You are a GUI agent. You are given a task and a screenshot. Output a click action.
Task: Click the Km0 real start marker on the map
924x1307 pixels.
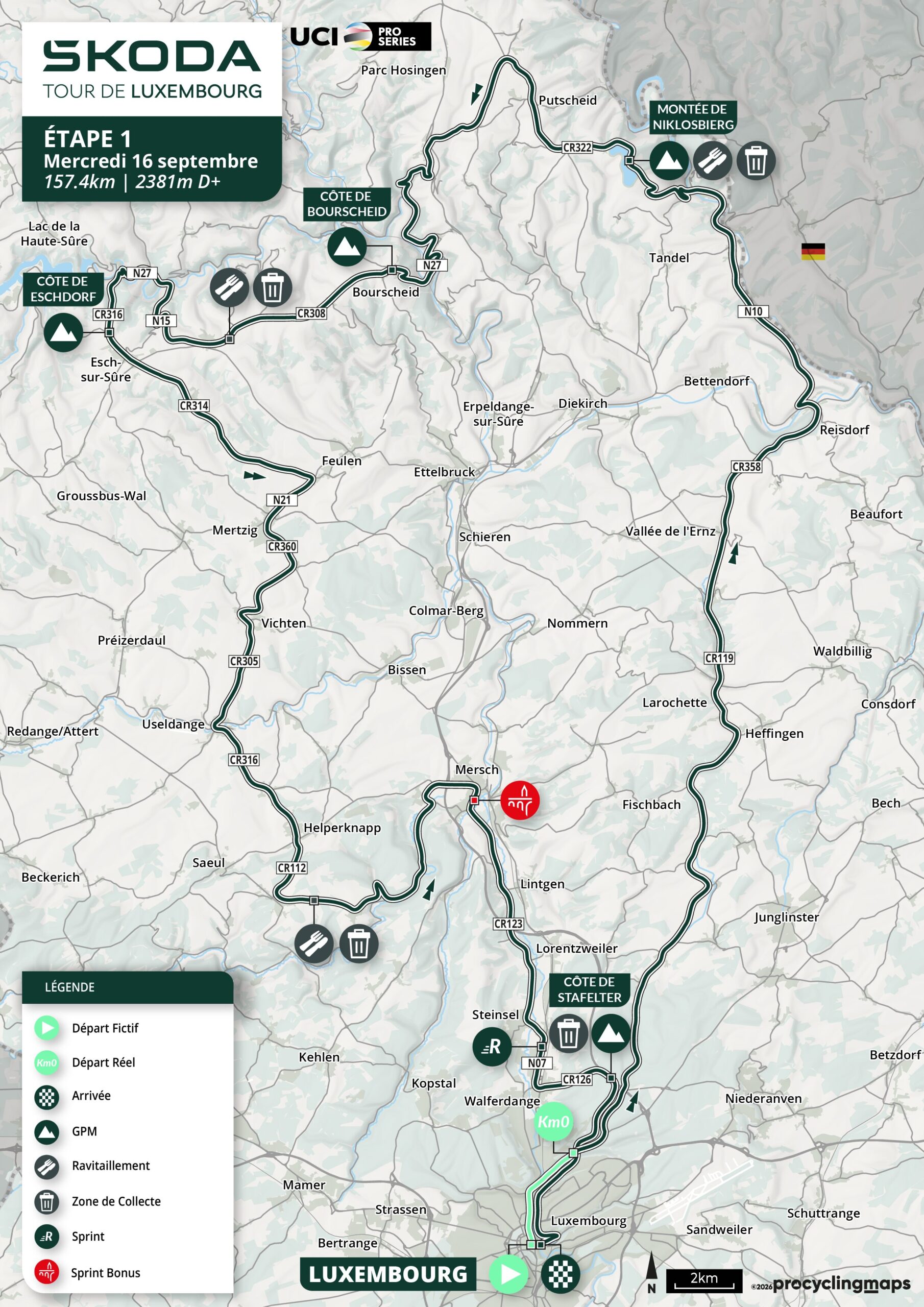pyautogui.click(x=553, y=1122)
